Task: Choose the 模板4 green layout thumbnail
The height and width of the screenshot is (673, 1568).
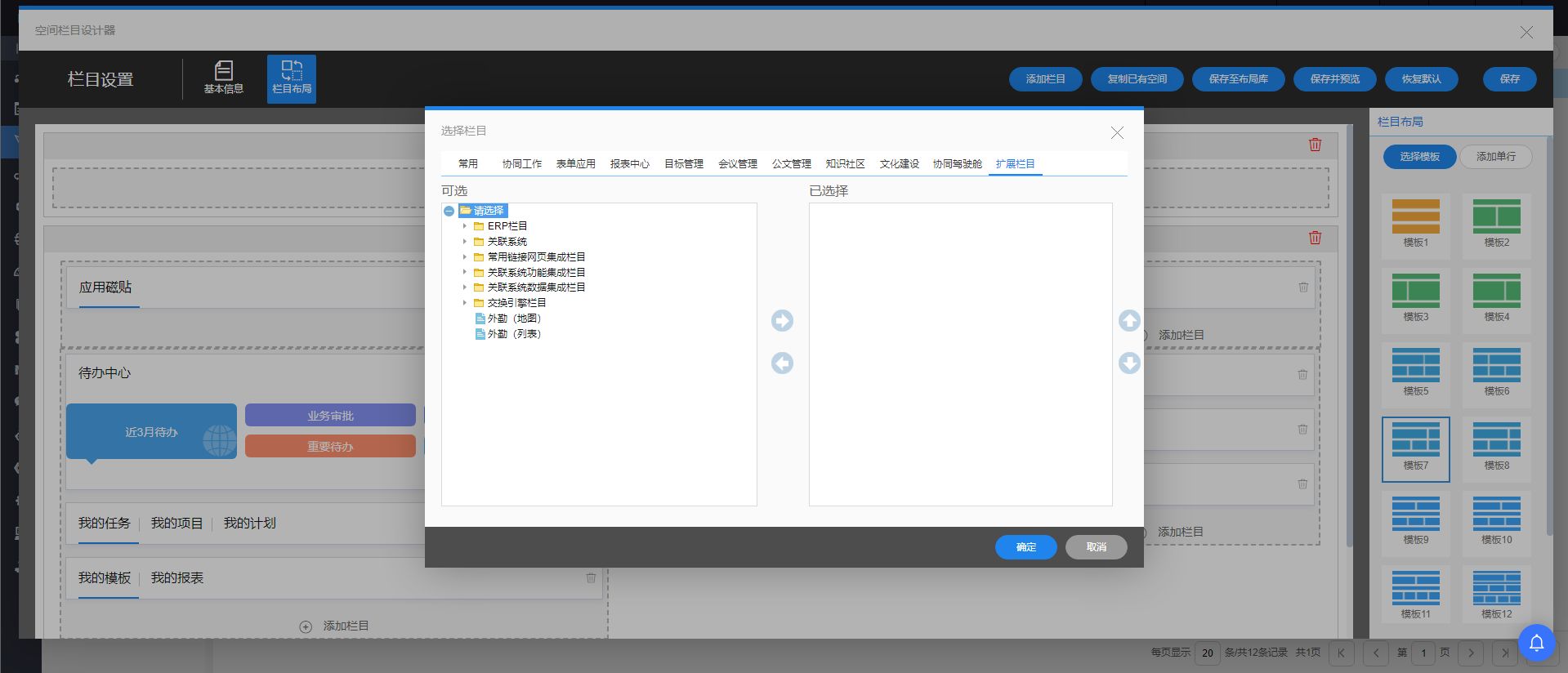Action: coord(1496,297)
